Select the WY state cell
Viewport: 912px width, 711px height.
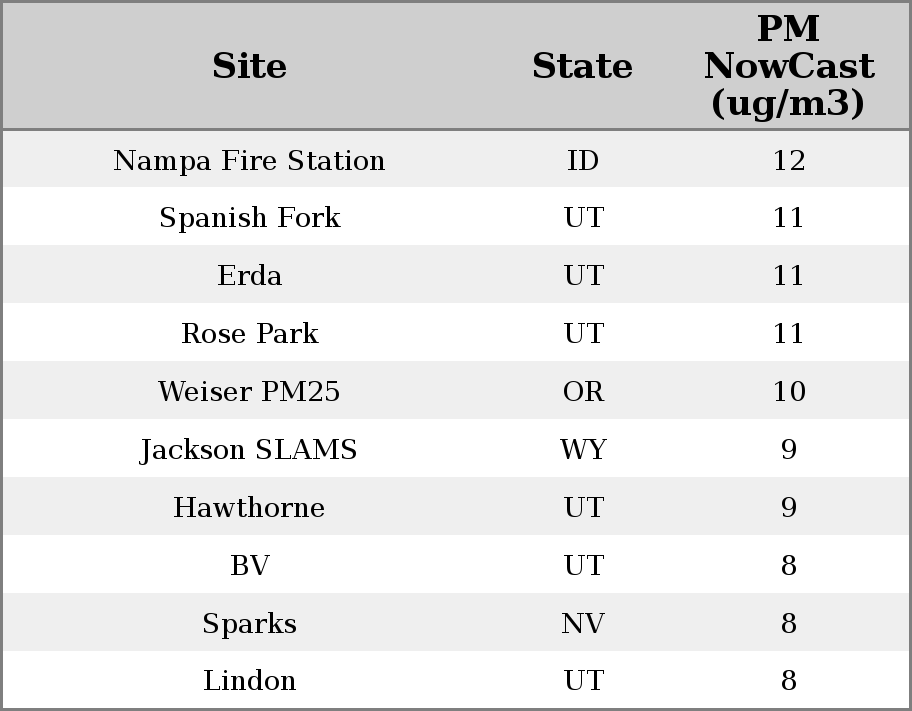(583, 450)
